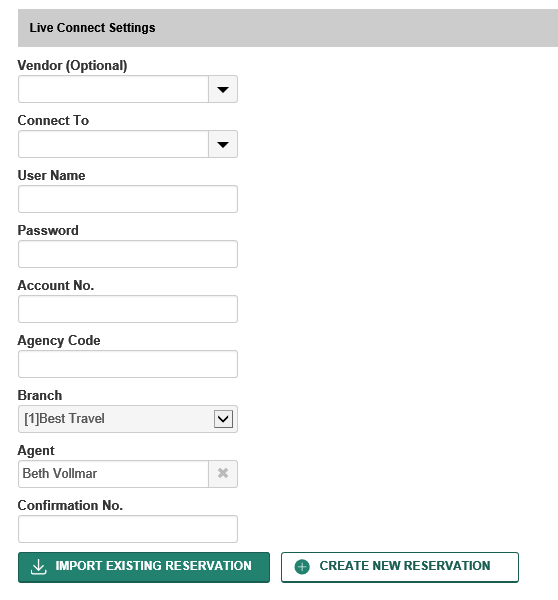Click into the Password field
558x600 pixels.
128,254
